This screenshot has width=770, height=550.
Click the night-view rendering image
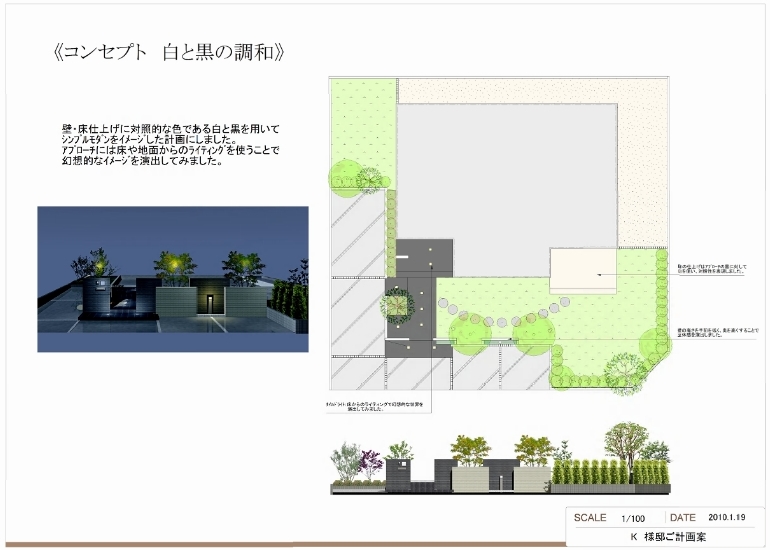click(x=172, y=279)
